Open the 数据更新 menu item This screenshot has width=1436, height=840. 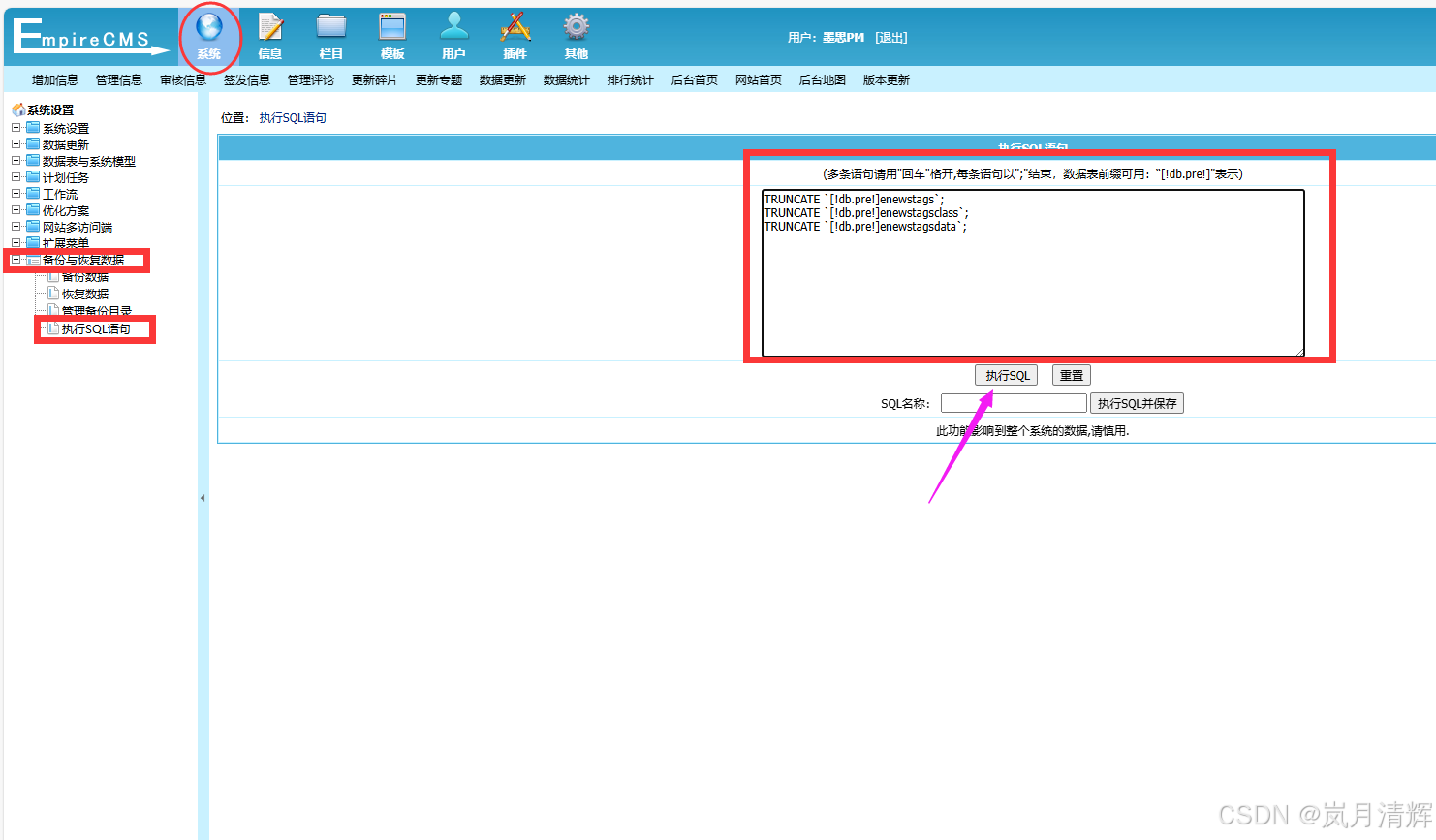point(503,80)
